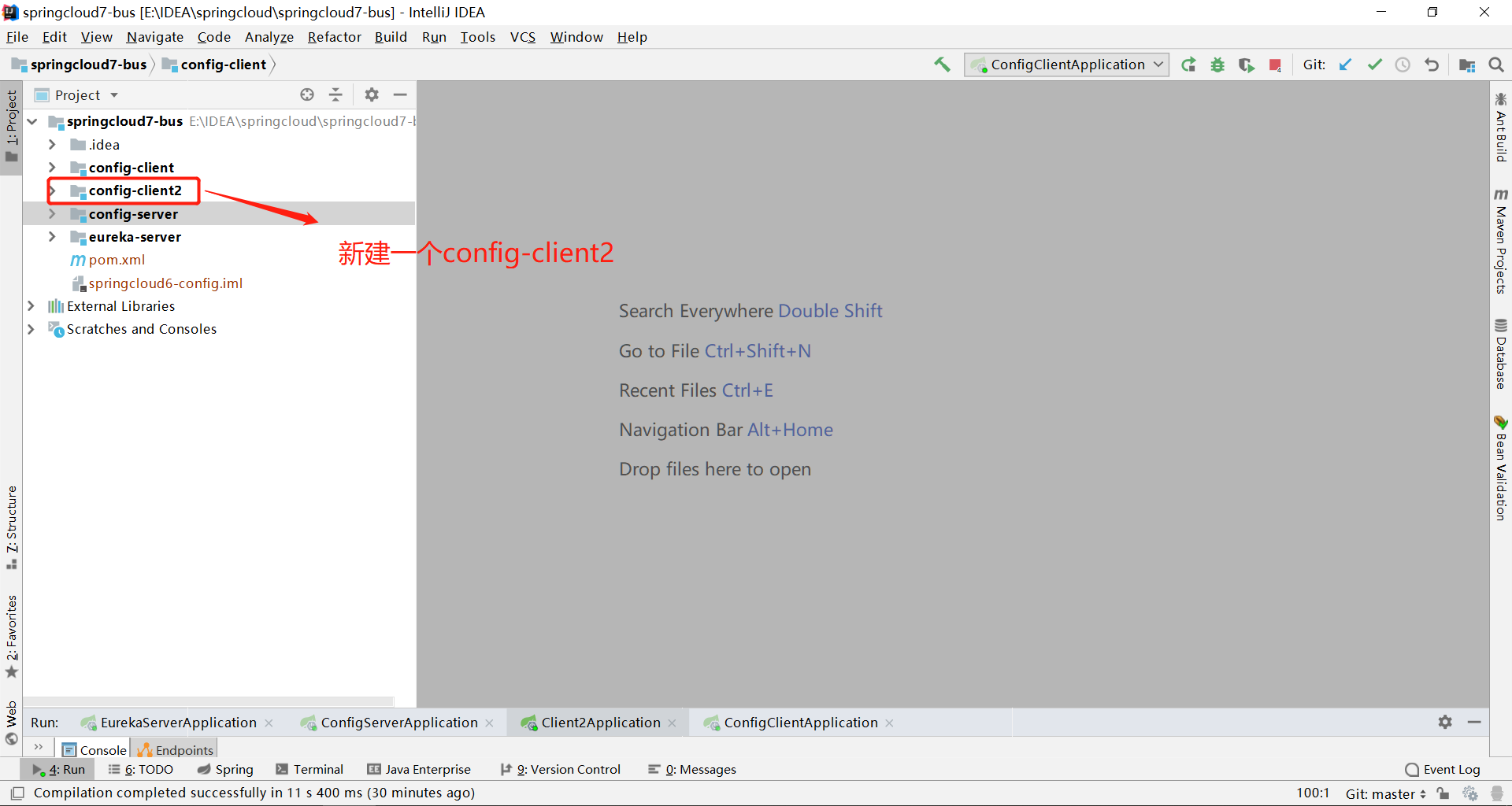Open Run panel settings gear
This screenshot has width=1512, height=806.
tap(1445, 722)
